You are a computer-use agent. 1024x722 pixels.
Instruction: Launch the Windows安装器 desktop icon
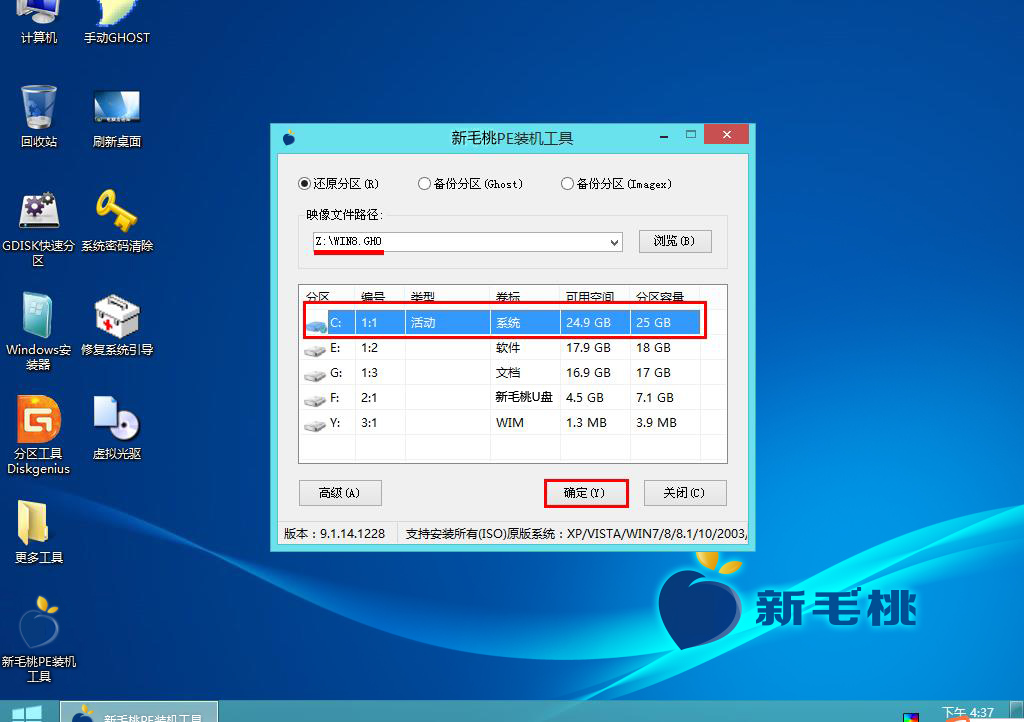pyautogui.click(x=39, y=332)
